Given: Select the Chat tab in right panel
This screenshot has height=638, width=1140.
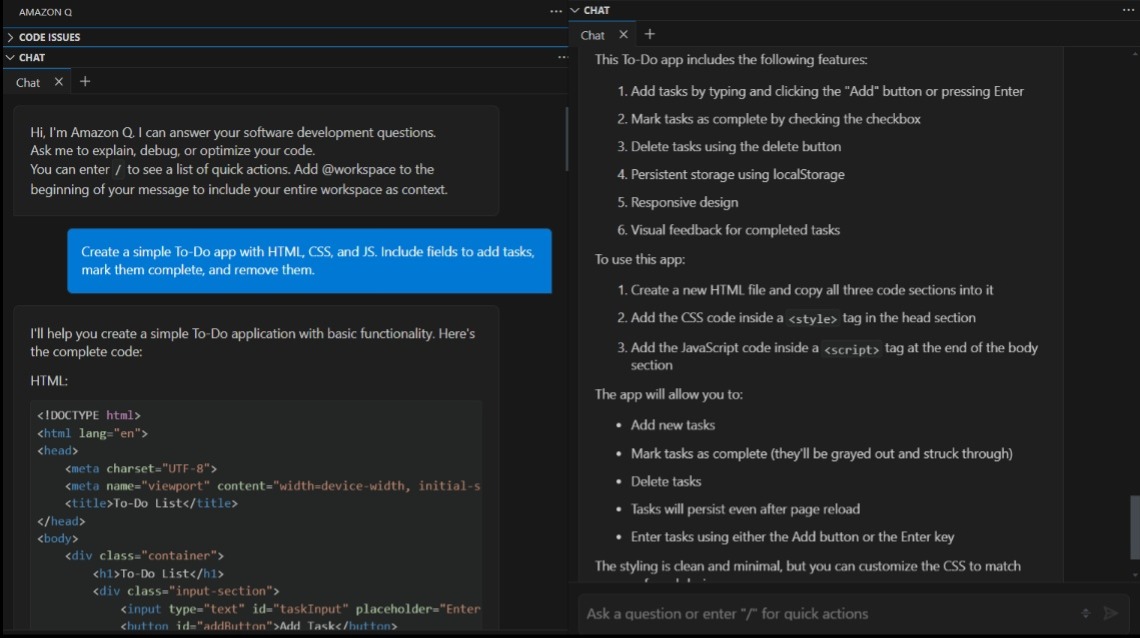Looking at the screenshot, I should (x=593, y=35).
